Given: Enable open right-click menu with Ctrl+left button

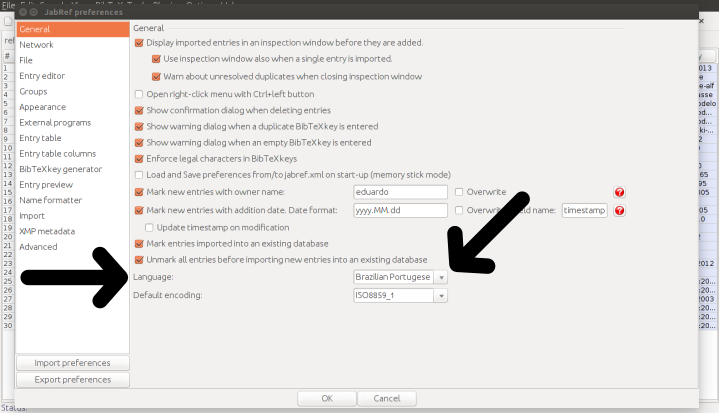Looking at the screenshot, I should (x=139, y=94).
